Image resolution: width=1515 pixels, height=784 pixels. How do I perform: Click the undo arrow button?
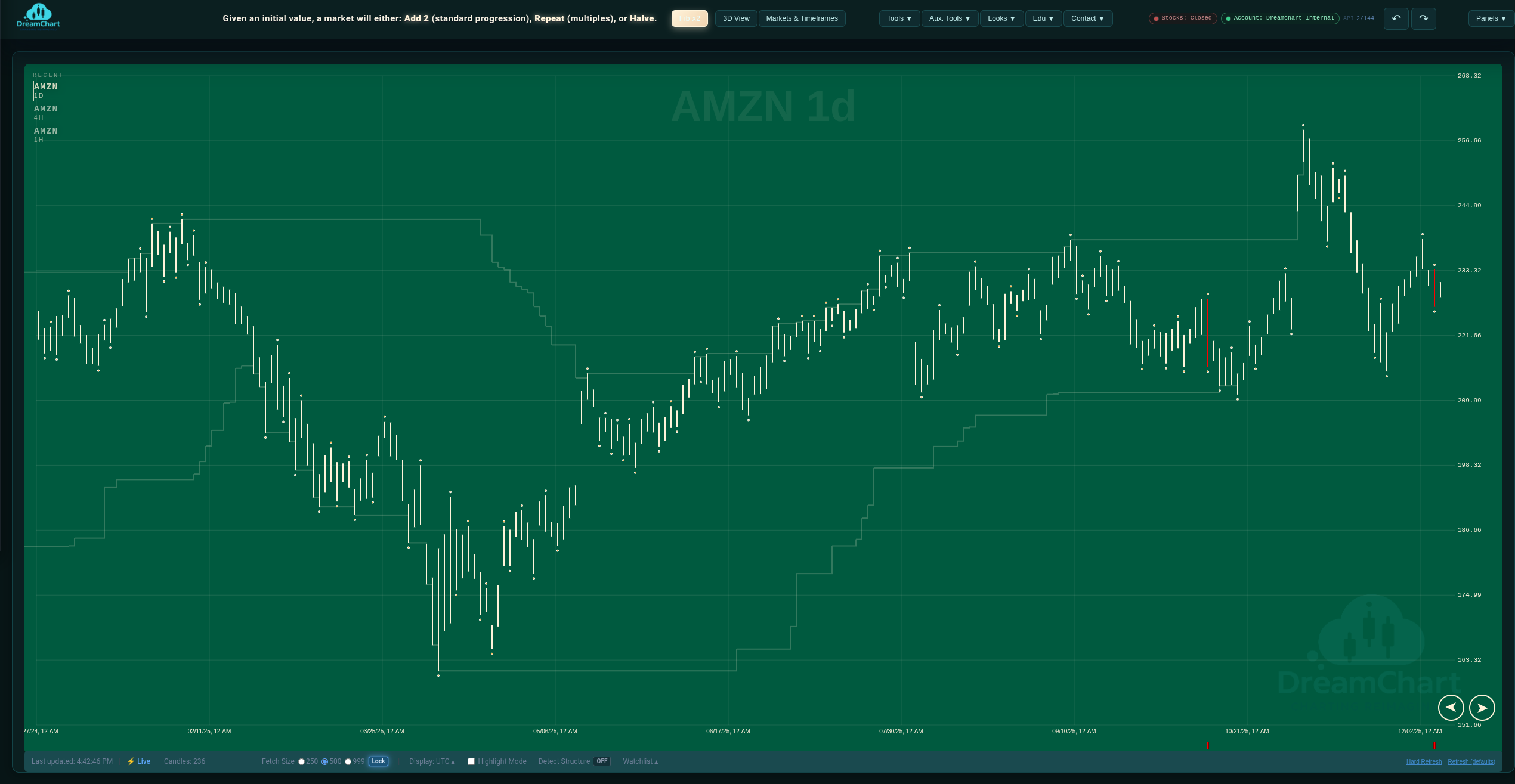tap(1396, 18)
